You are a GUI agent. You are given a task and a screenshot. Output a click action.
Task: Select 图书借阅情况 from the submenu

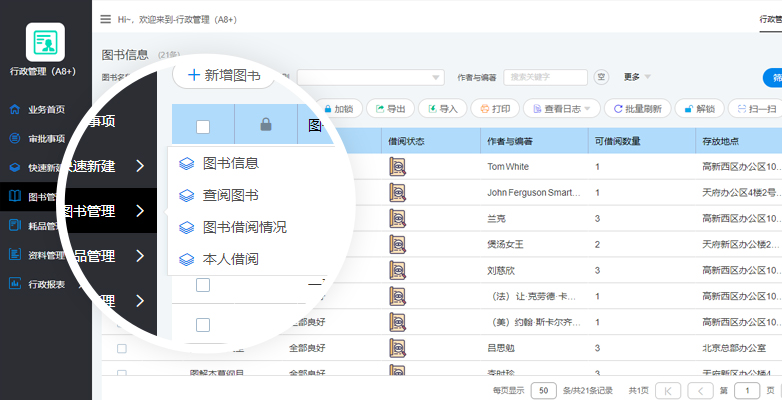(x=244, y=227)
